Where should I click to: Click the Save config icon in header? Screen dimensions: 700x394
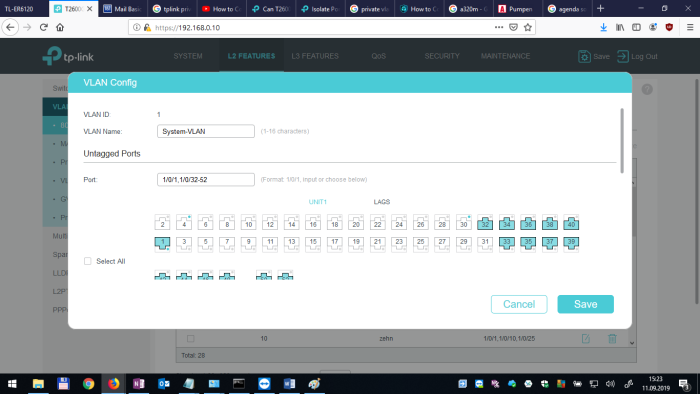click(584, 56)
